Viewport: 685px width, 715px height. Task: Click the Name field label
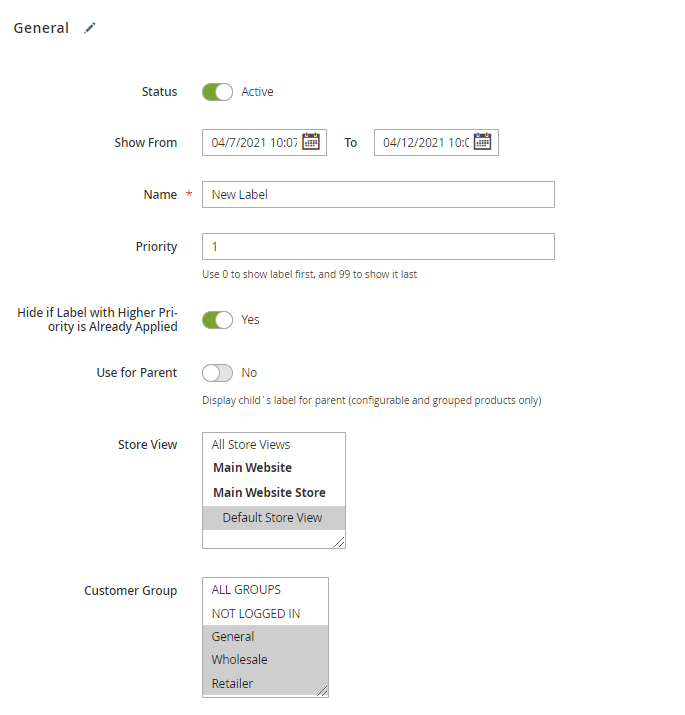160,195
